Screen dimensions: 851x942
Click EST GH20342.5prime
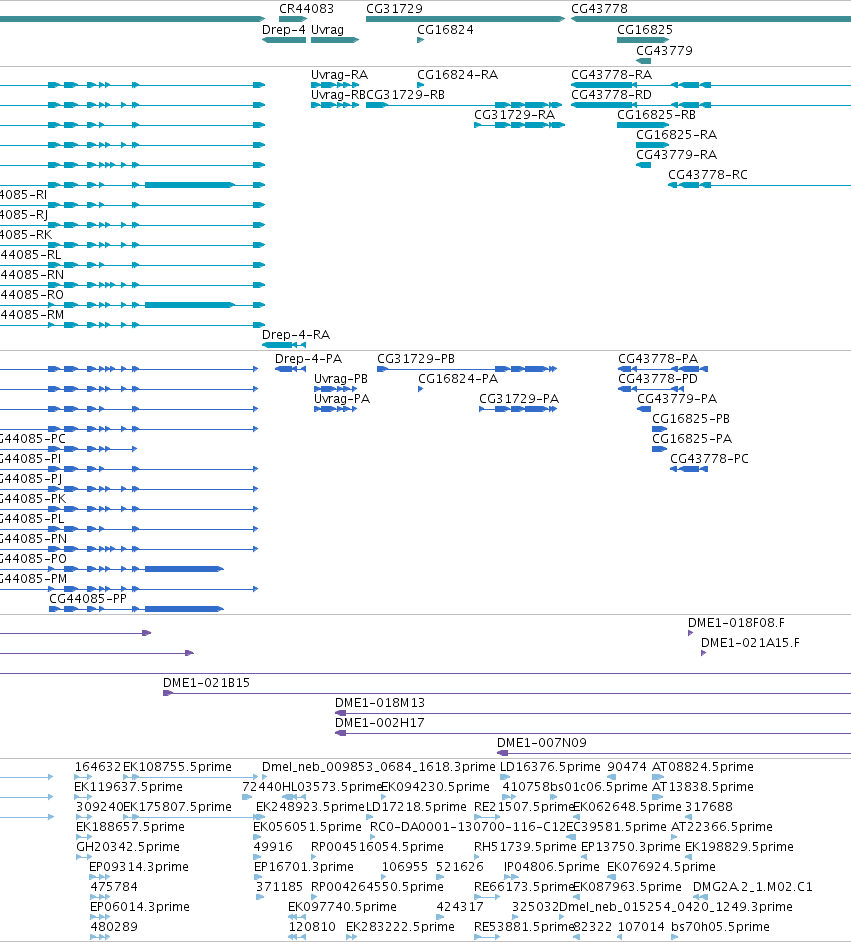click(128, 847)
